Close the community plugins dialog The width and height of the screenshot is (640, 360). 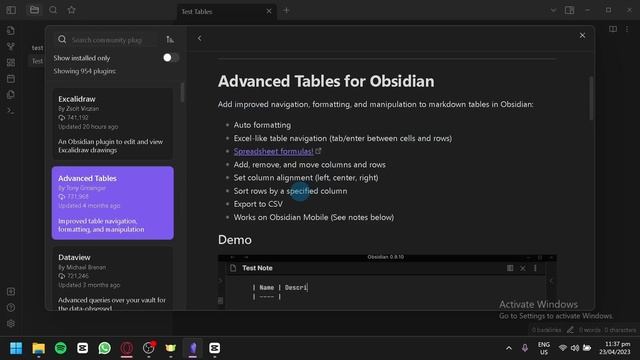click(x=582, y=36)
